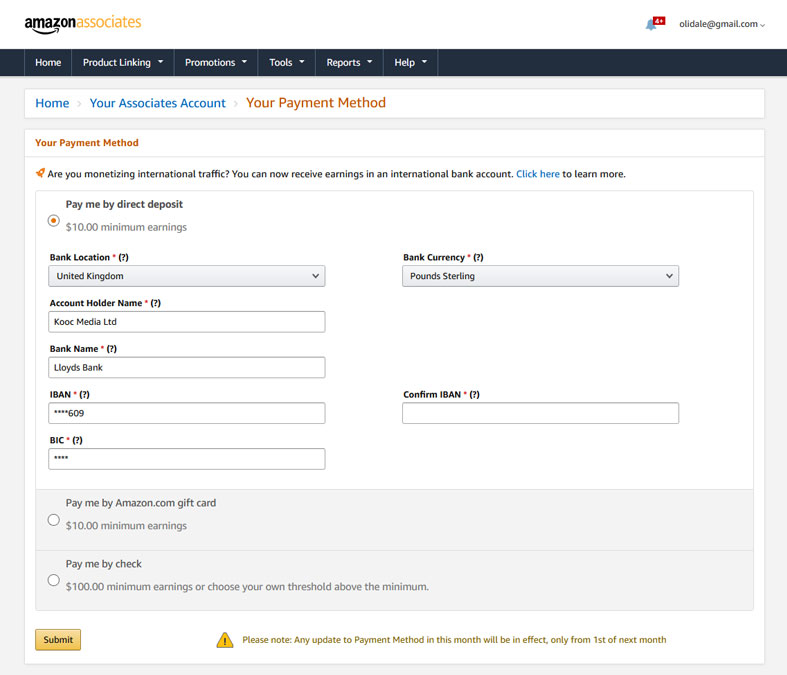This screenshot has height=675, width=787.
Task: Select Pay me by Amazon.com gift card
Action: pos(54,520)
